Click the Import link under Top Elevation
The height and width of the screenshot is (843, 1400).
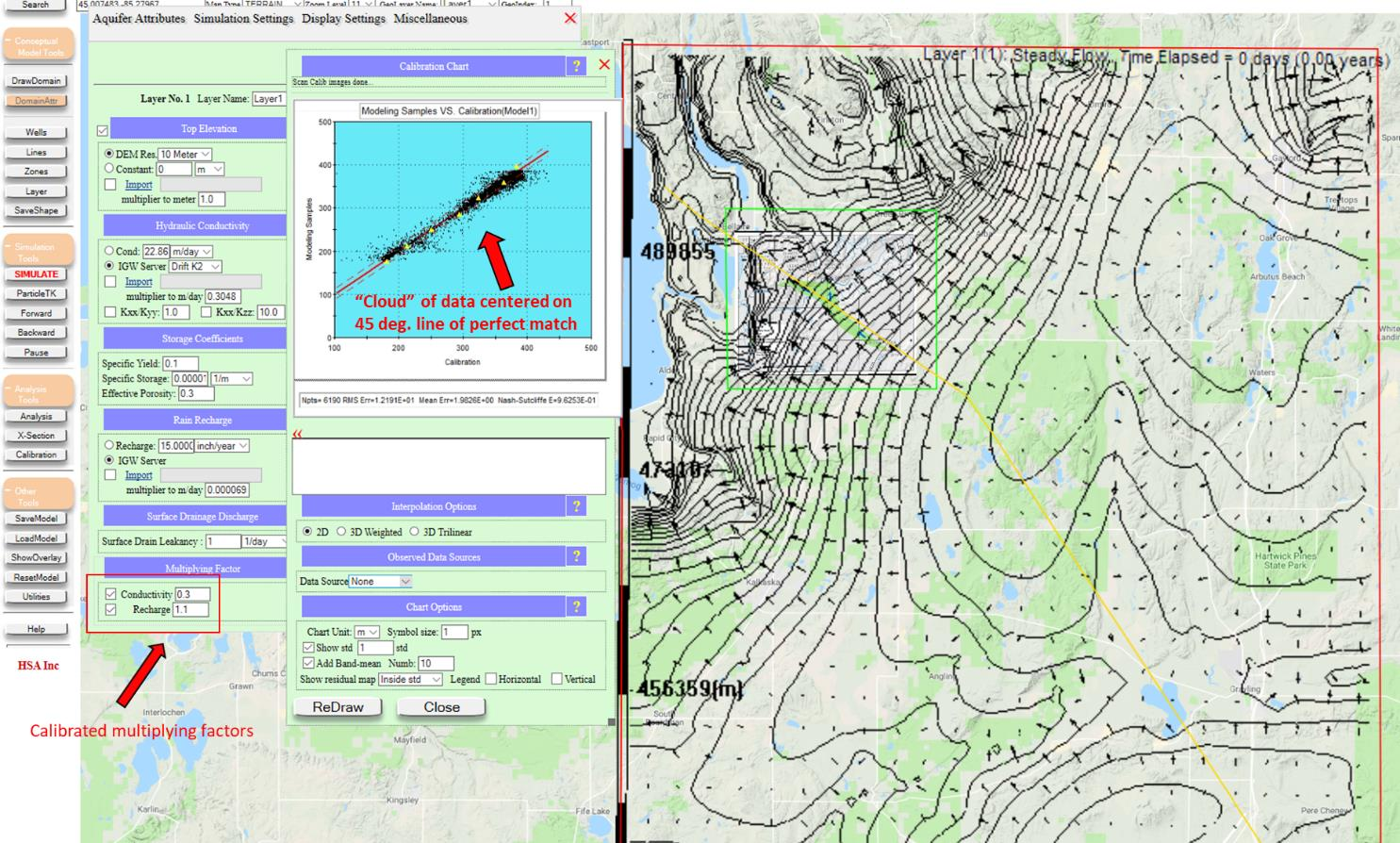pos(139,185)
